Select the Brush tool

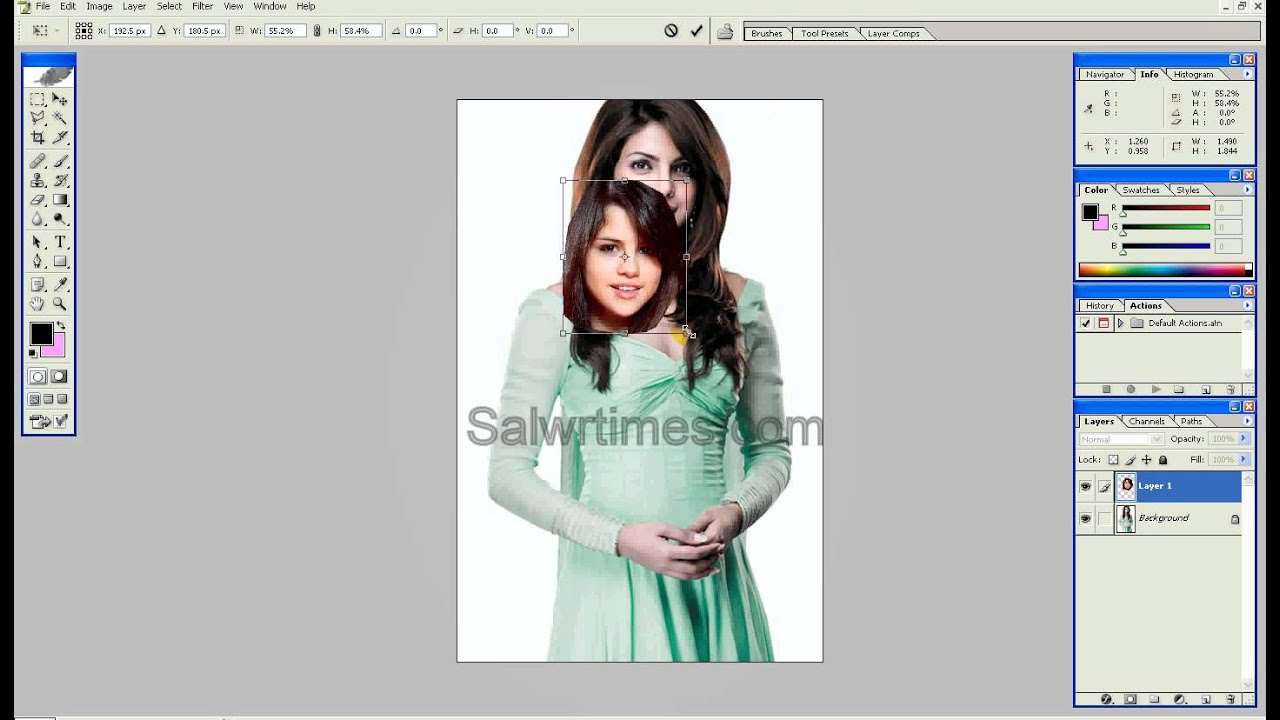point(60,161)
